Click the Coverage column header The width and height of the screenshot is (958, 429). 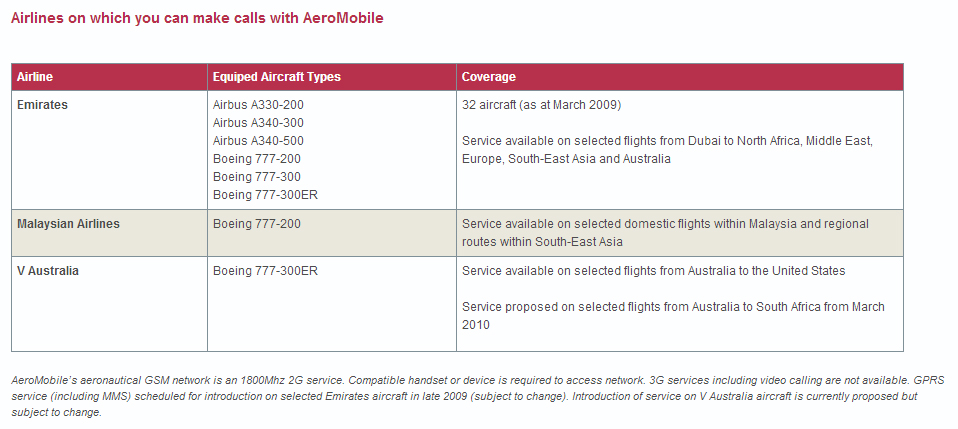[x=489, y=77]
